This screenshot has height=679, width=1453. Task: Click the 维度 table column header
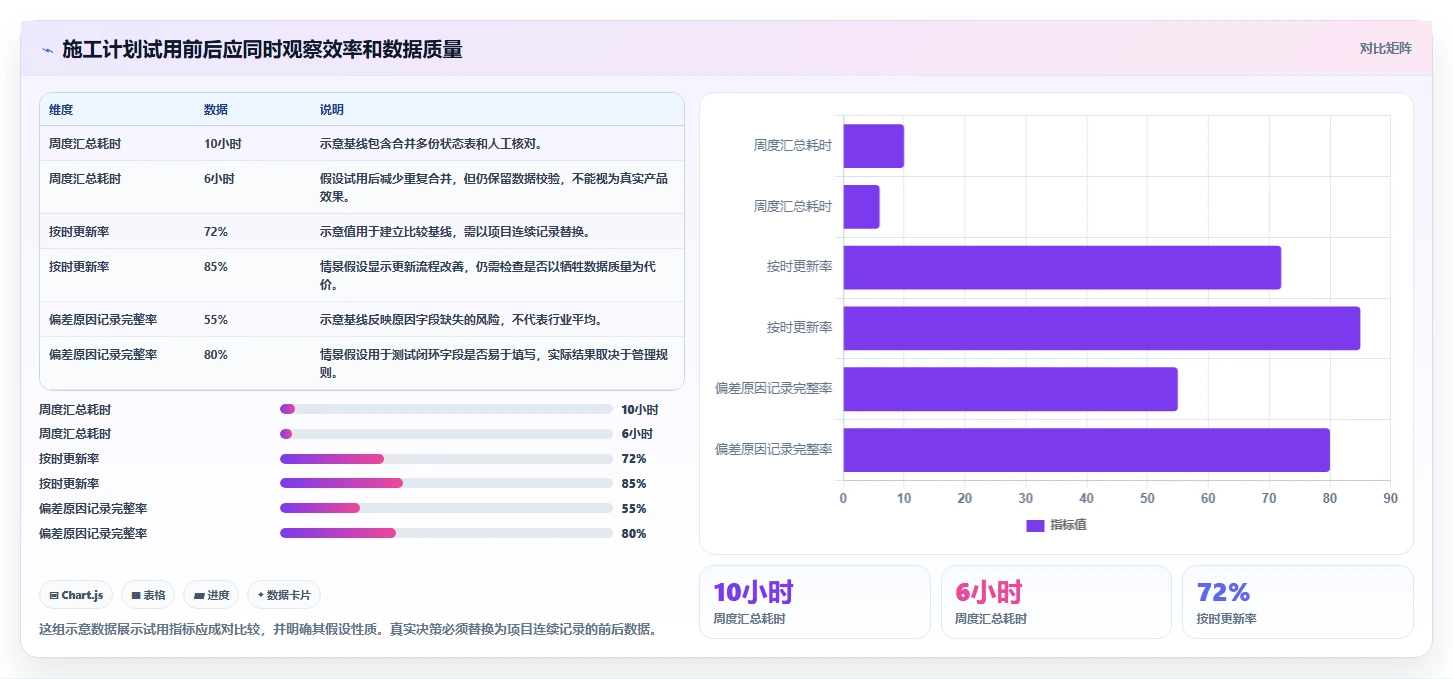pos(61,109)
